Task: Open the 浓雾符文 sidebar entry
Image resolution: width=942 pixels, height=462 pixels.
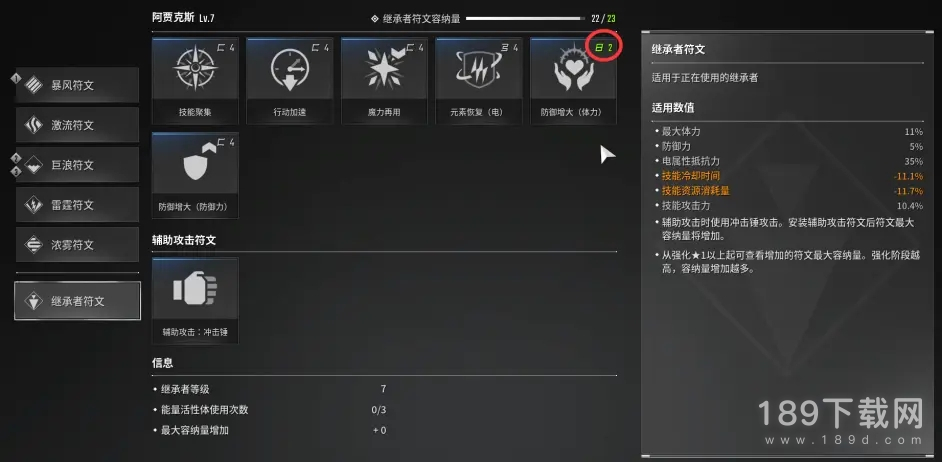Action: point(77,245)
